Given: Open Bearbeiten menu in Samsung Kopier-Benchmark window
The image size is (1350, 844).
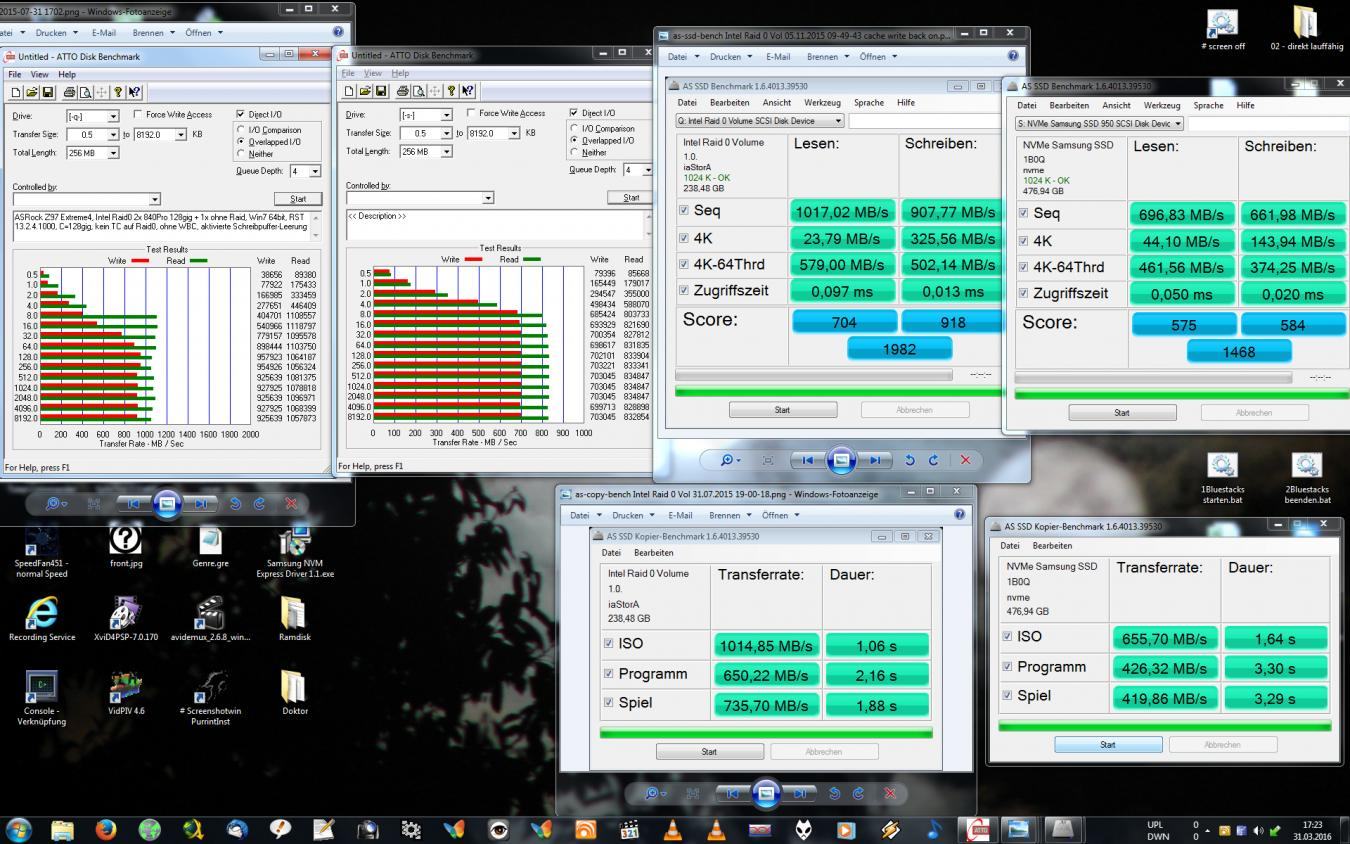Looking at the screenshot, I should (1052, 545).
